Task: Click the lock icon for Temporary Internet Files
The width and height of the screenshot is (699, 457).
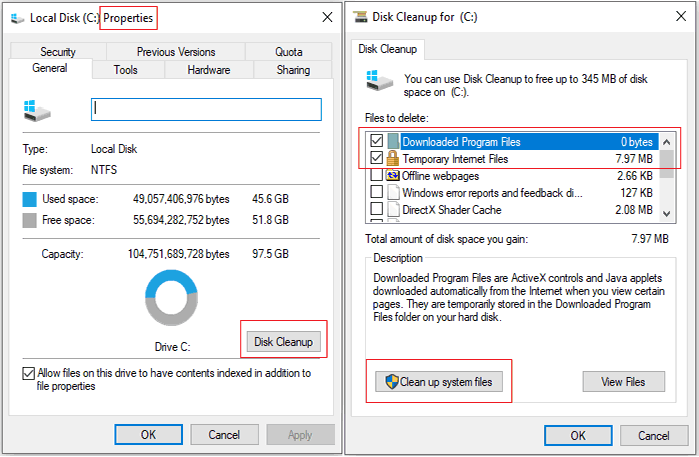Action: tap(392, 158)
